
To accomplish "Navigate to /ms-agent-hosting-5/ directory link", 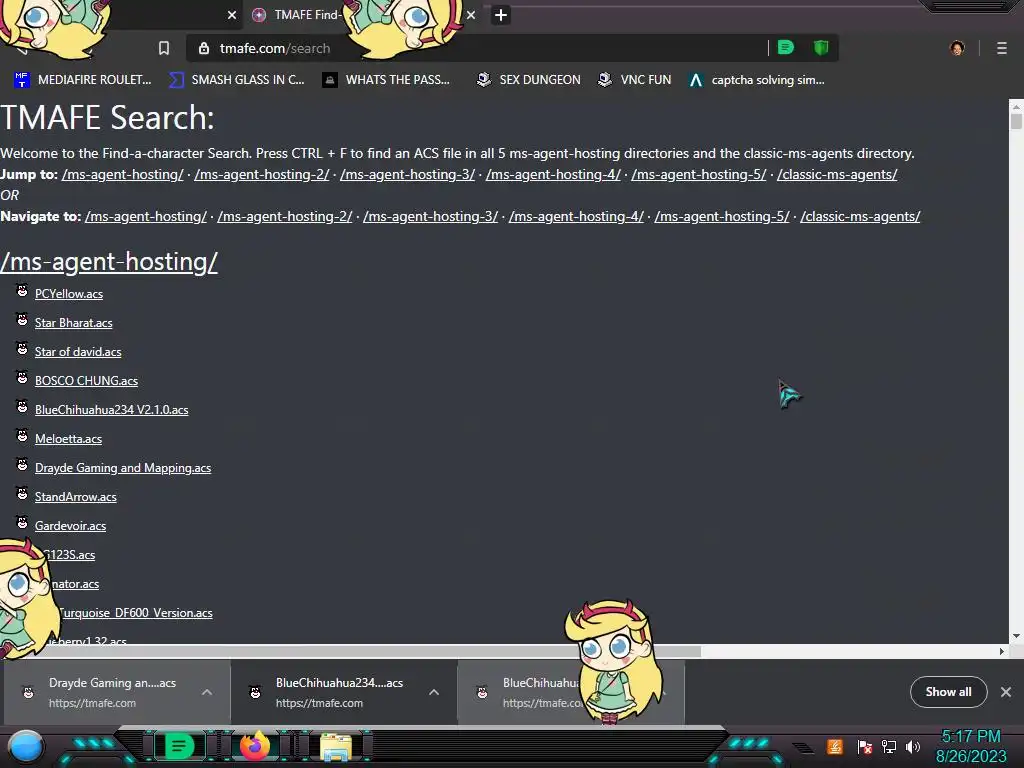I will point(722,216).
